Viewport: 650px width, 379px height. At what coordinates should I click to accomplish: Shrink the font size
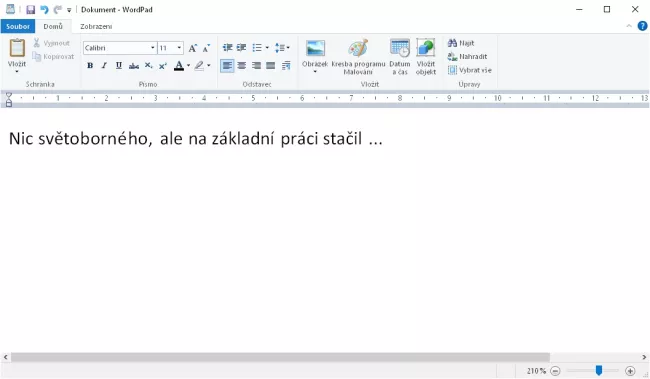click(x=206, y=48)
